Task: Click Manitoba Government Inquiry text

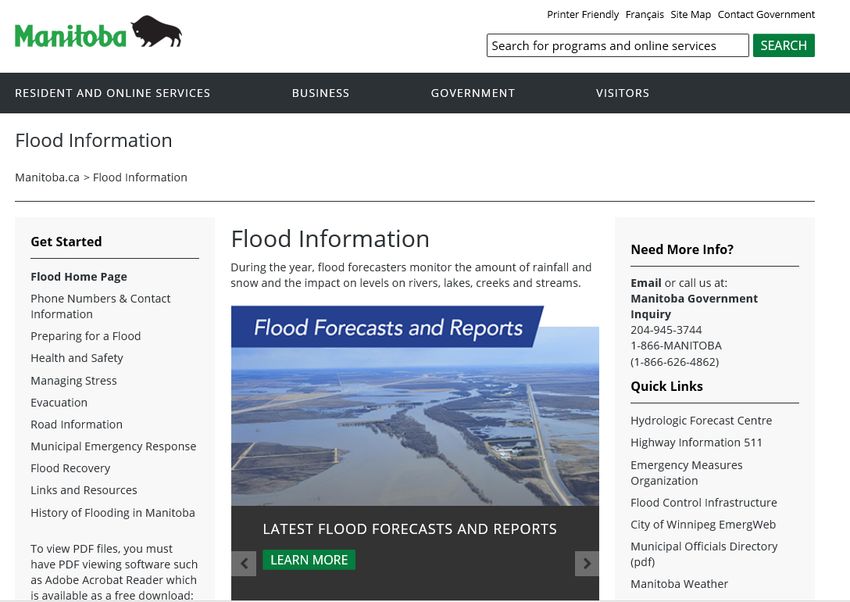Action: (x=694, y=306)
